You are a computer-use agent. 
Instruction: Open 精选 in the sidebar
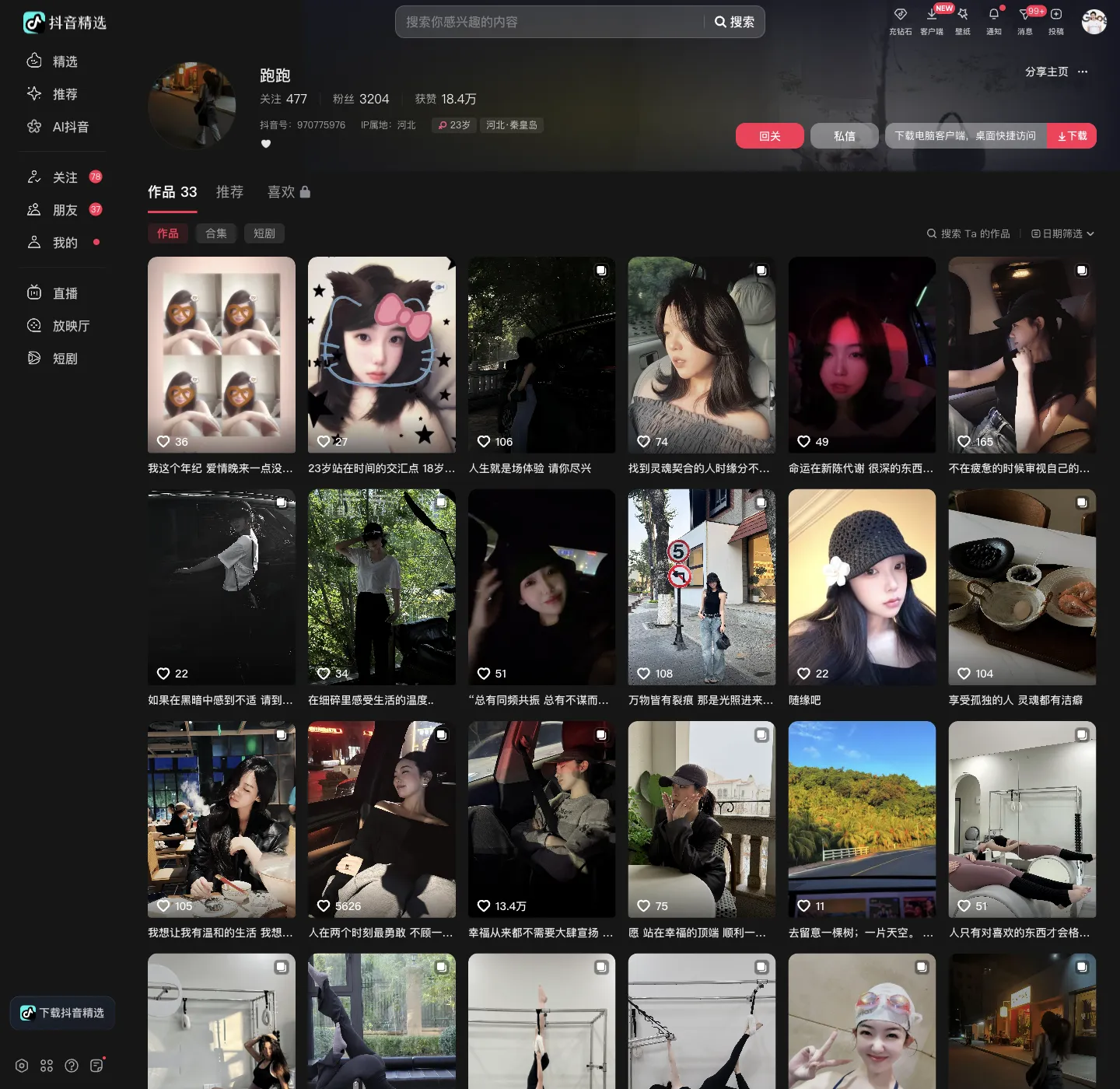pos(53,61)
